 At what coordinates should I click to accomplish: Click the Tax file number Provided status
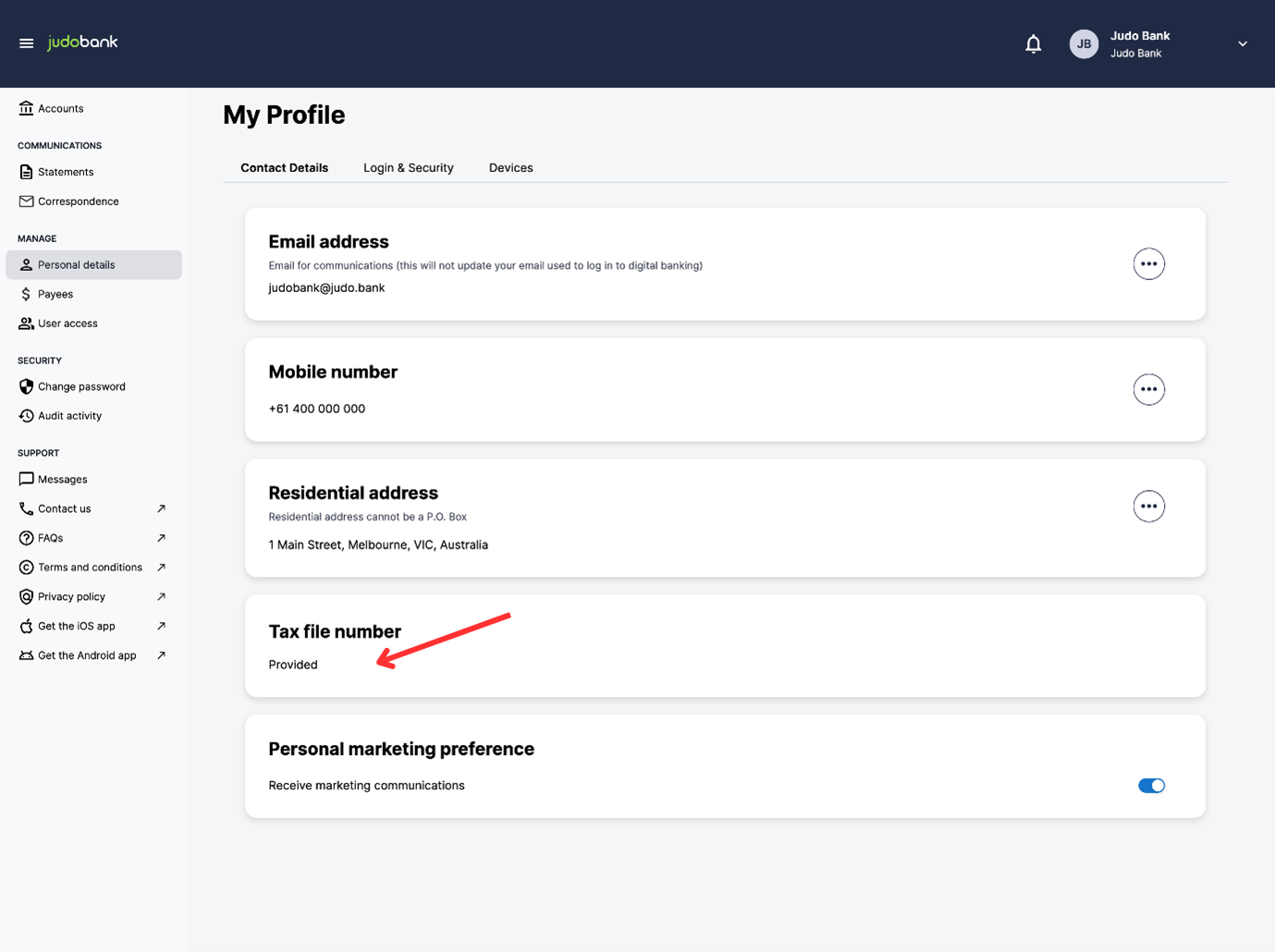click(x=293, y=665)
